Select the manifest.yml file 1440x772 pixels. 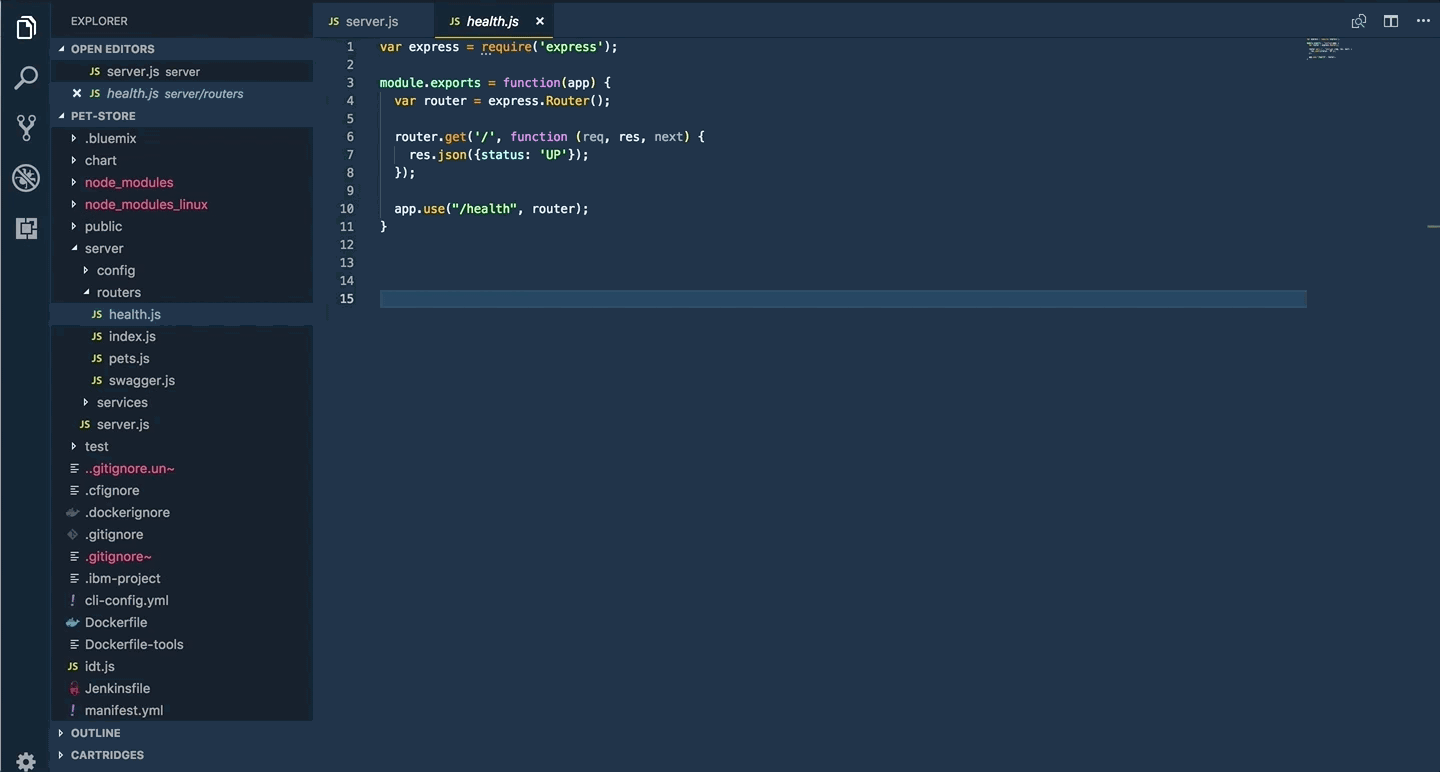click(x=124, y=710)
